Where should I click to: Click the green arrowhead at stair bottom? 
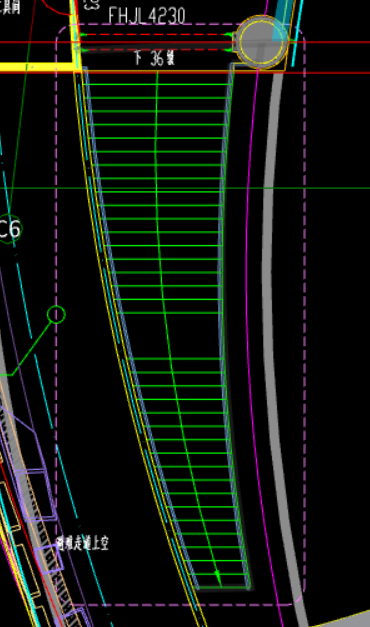click(218, 575)
